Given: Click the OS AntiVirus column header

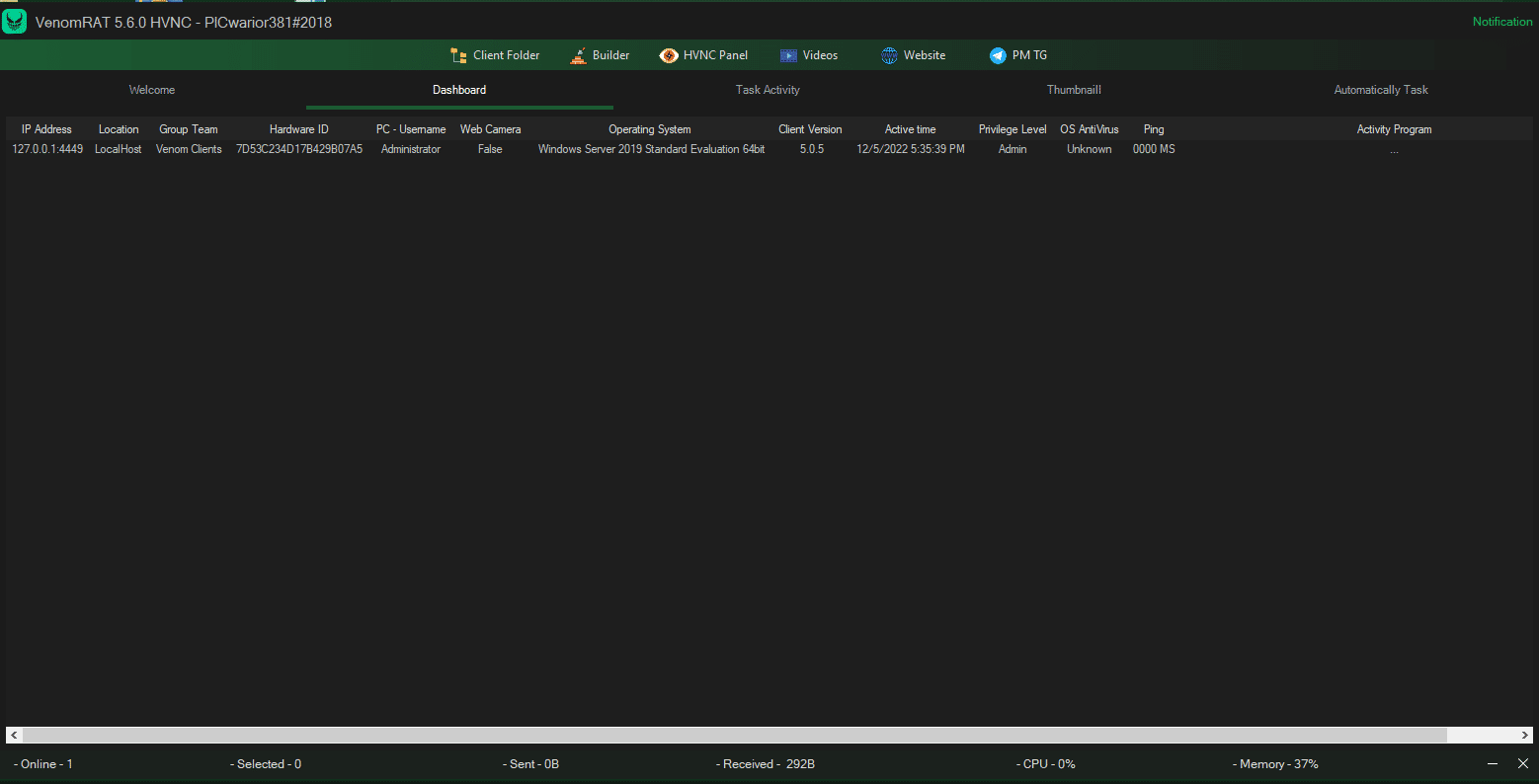Looking at the screenshot, I should (x=1090, y=129).
